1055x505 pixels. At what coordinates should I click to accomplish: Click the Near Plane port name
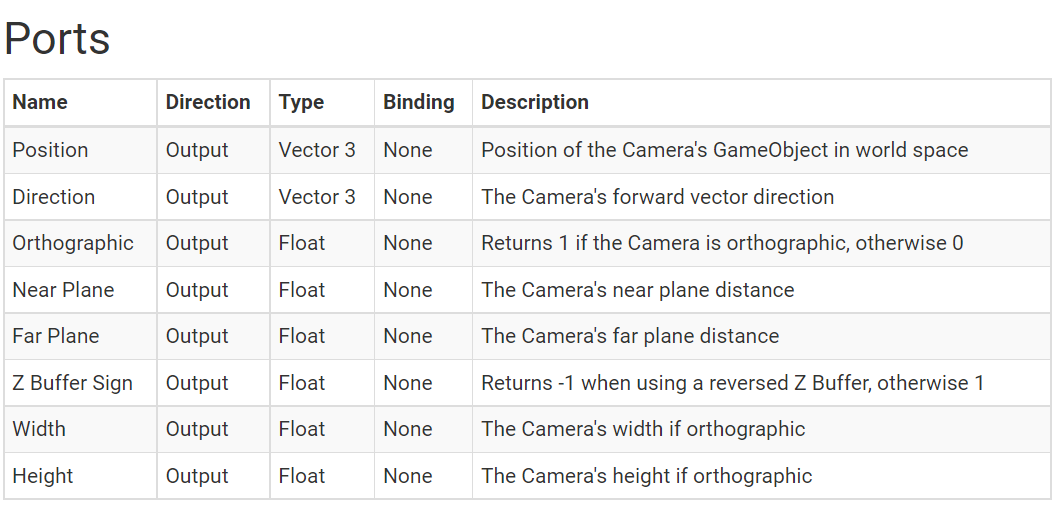tap(63, 290)
